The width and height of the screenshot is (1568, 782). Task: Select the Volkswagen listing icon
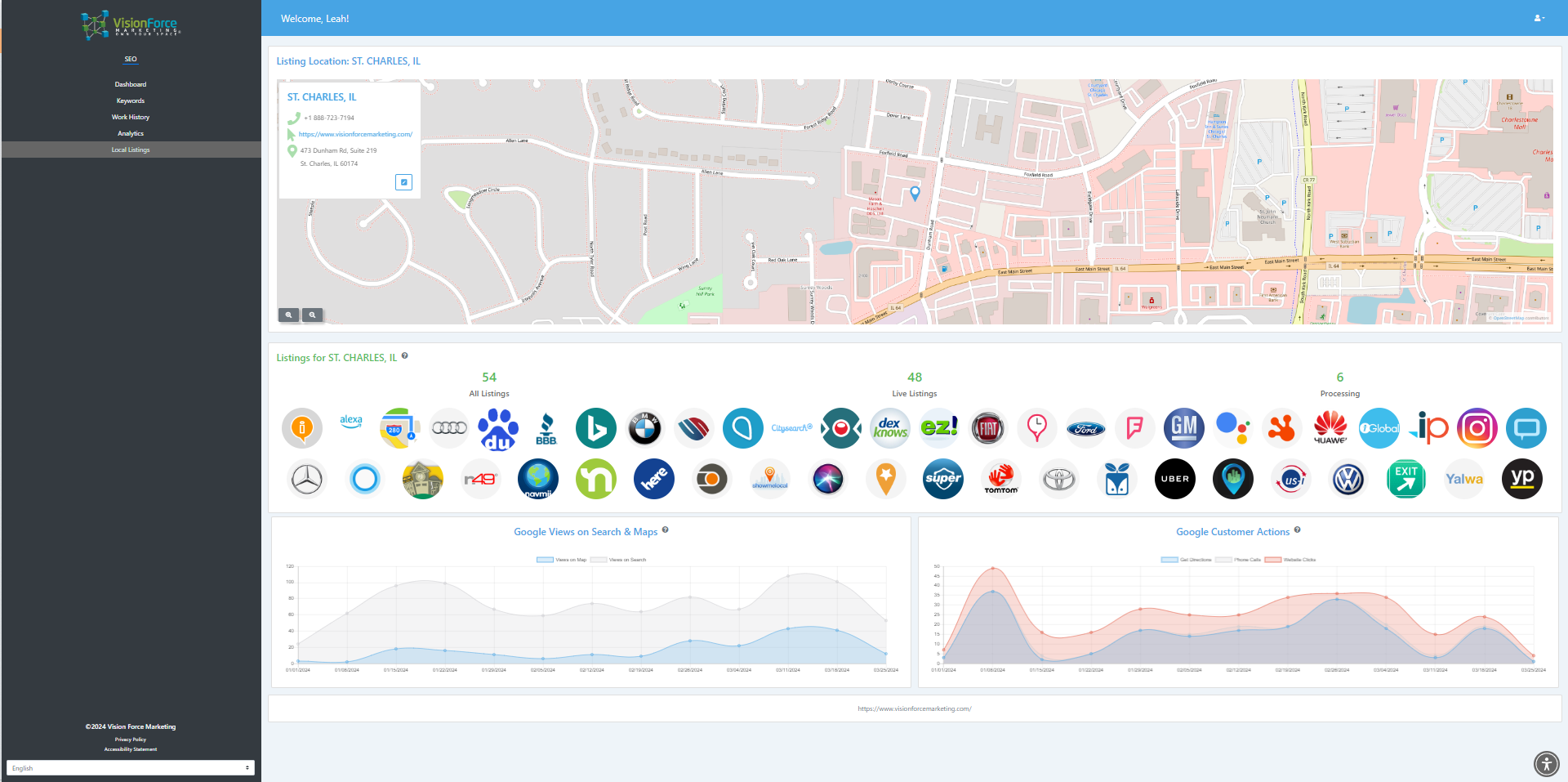[1348, 479]
